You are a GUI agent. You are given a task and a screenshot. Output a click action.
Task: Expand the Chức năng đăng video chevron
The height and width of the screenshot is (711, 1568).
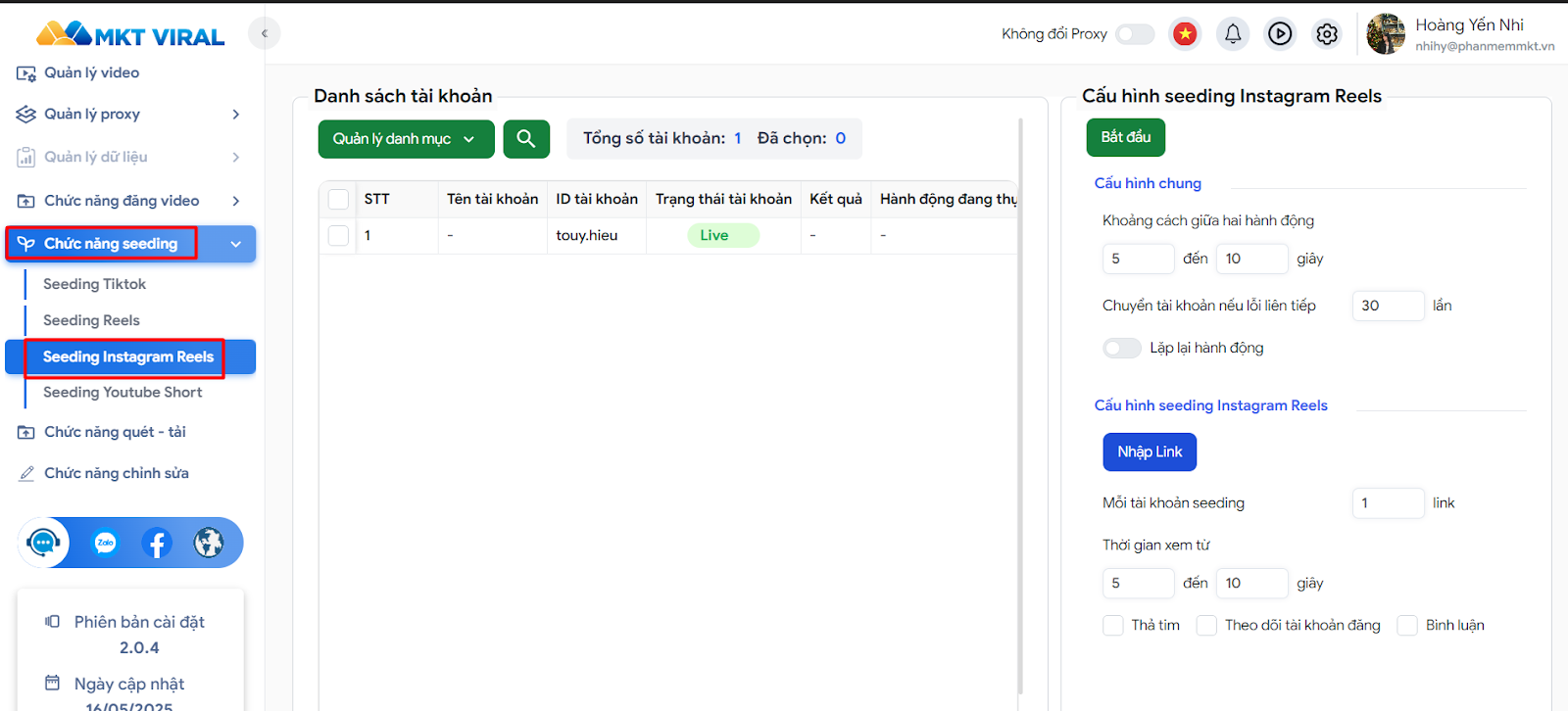pos(236,201)
